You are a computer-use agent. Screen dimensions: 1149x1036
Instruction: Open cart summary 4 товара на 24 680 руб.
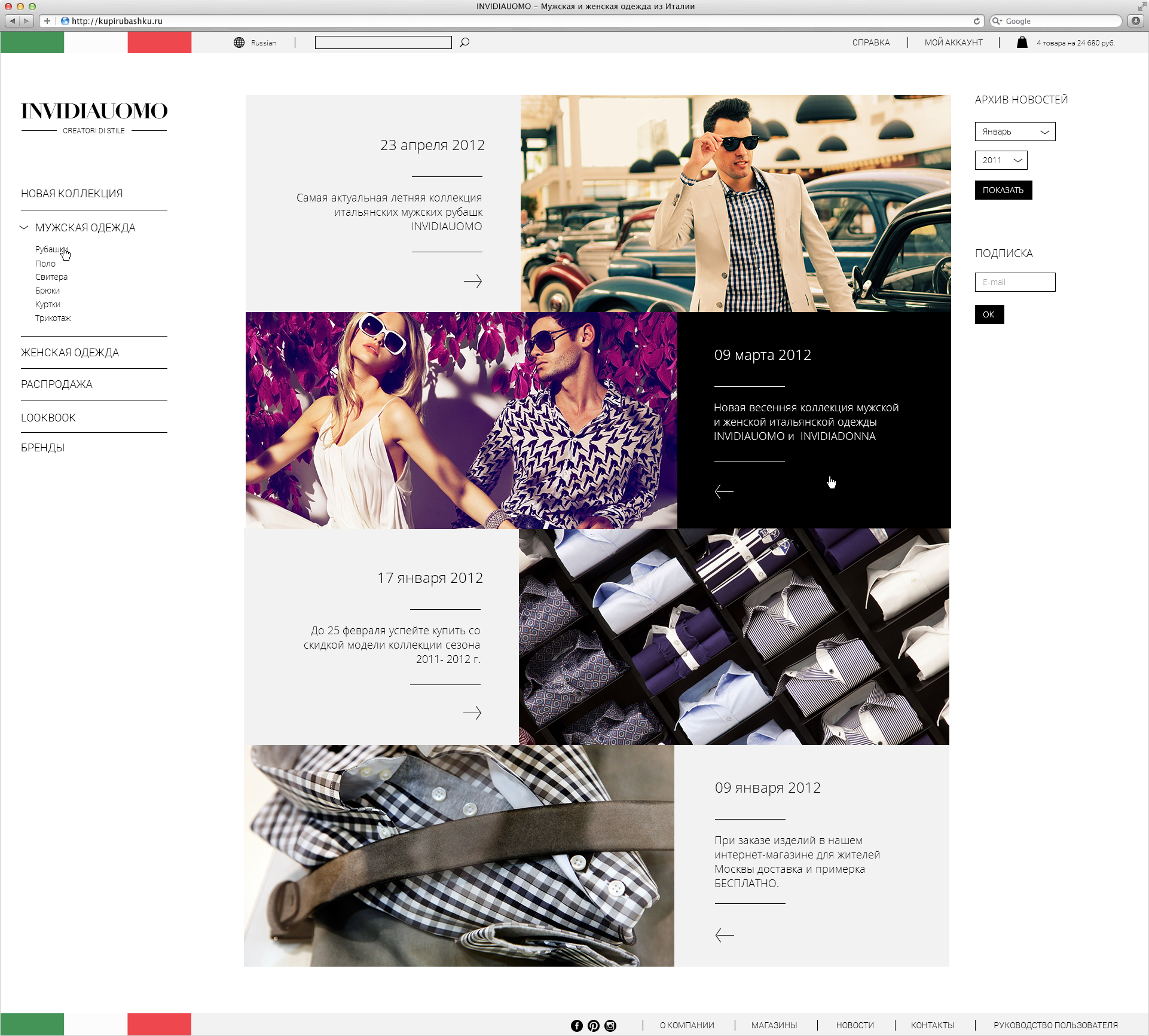tap(1075, 43)
